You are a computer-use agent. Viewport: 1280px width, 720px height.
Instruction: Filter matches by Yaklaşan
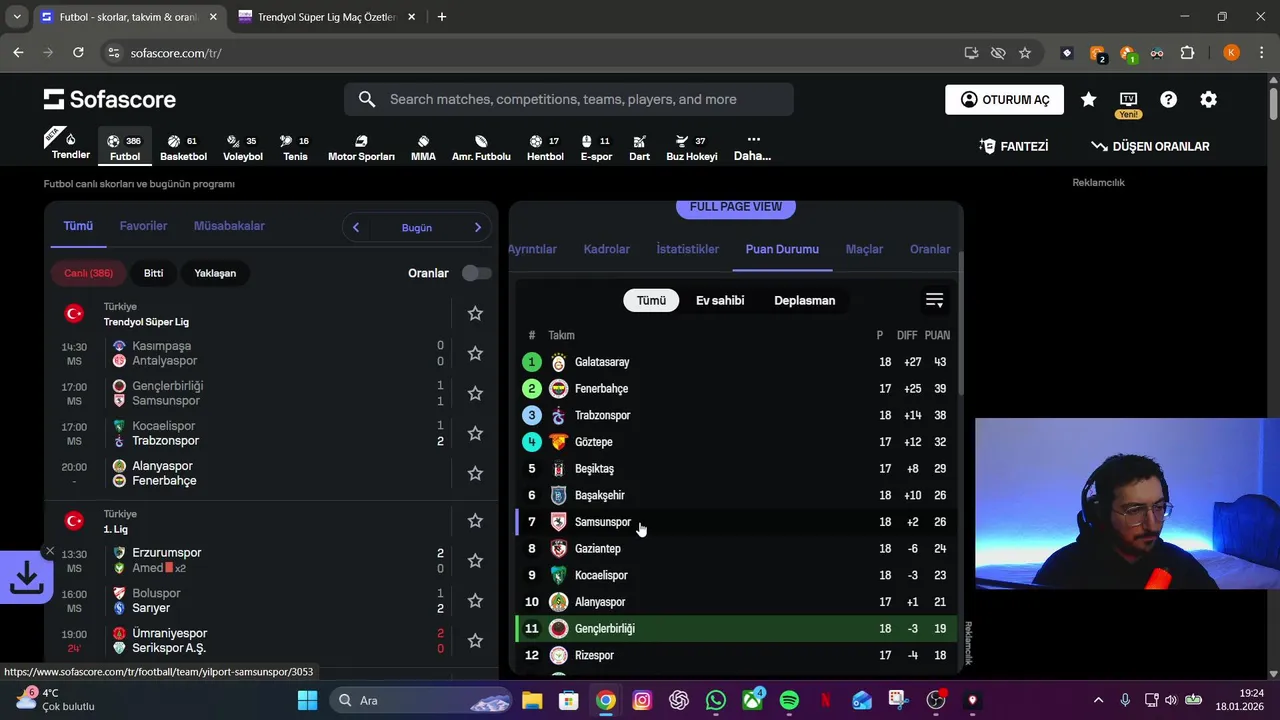pos(215,273)
